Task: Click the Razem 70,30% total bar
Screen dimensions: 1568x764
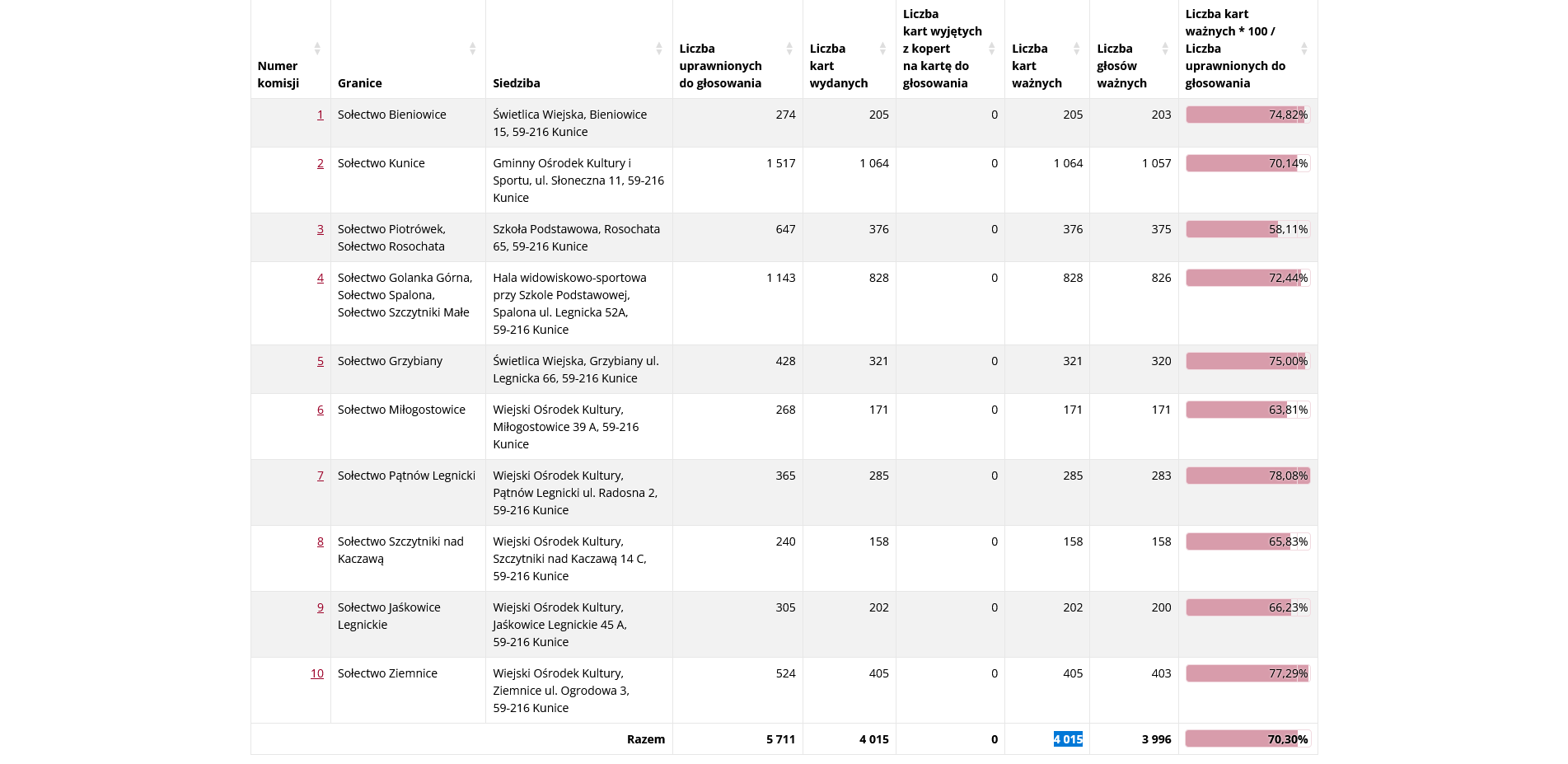Action: coord(1247,739)
